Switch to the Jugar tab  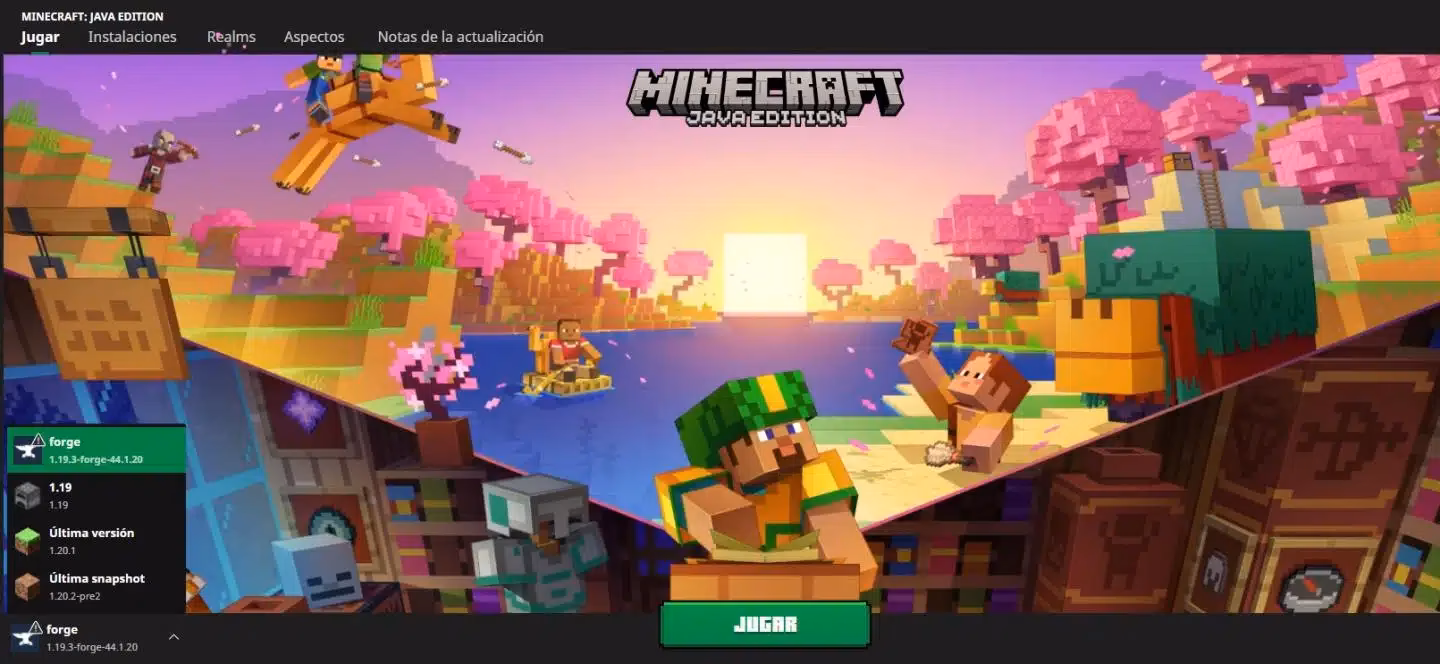click(40, 37)
